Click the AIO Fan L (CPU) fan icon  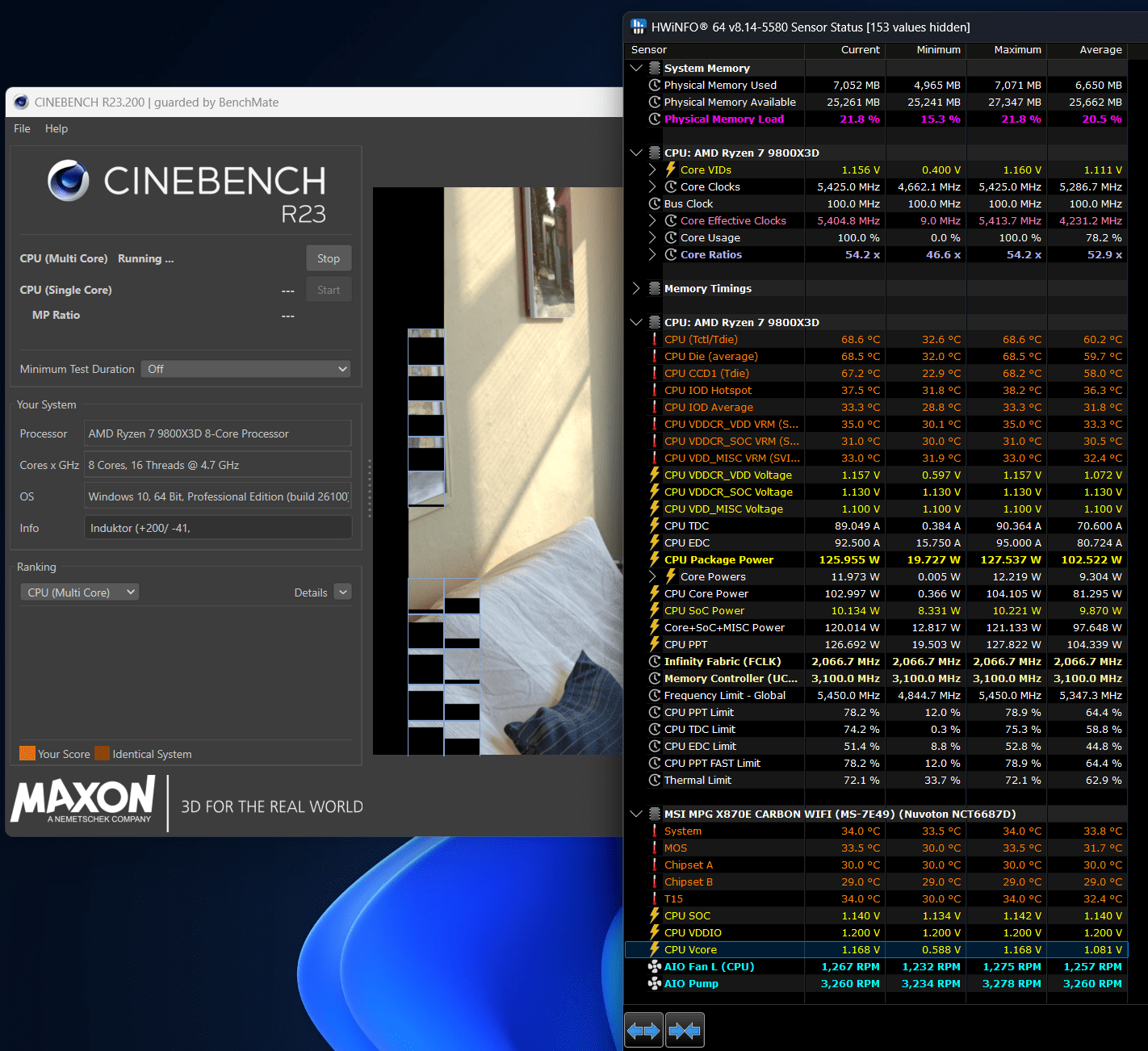(x=655, y=966)
